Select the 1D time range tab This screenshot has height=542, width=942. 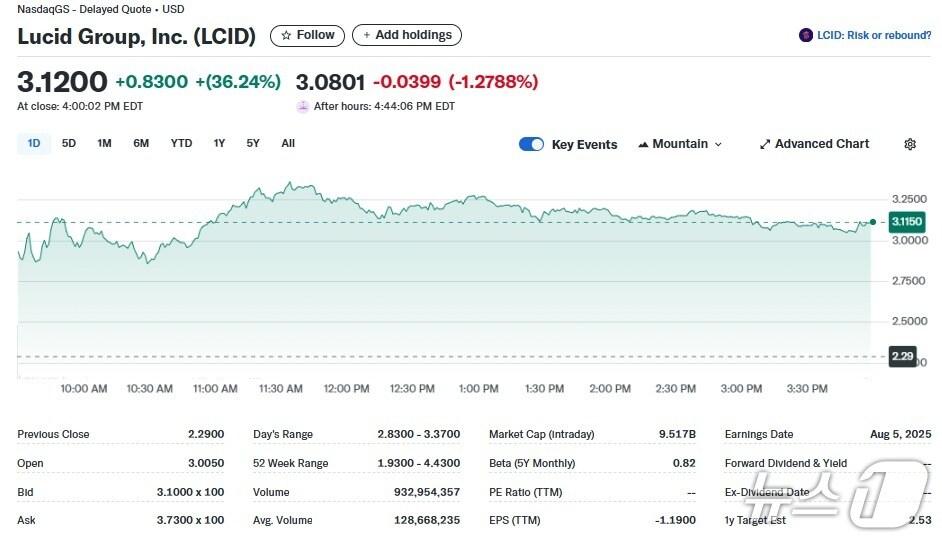coord(34,143)
